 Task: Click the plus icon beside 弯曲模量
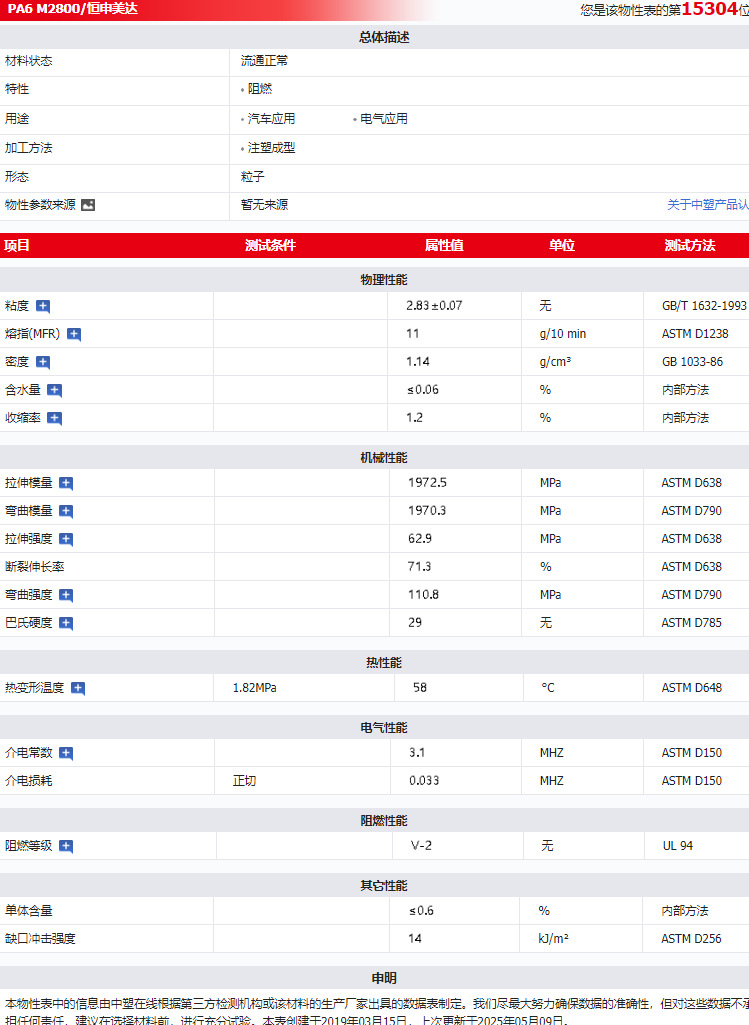coord(66,511)
